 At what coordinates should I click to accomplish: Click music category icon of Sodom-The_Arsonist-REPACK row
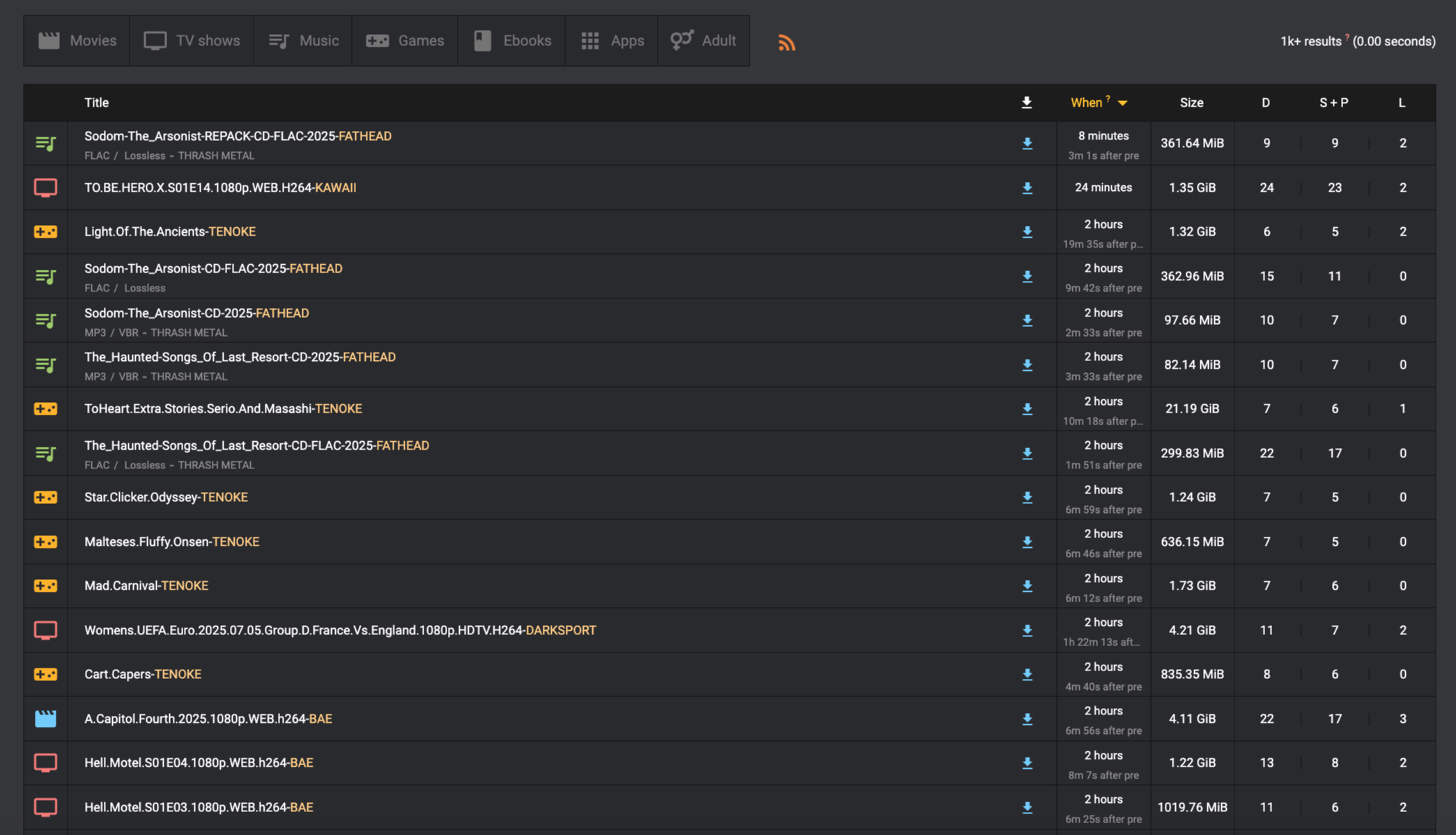pyautogui.click(x=46, y=144)
